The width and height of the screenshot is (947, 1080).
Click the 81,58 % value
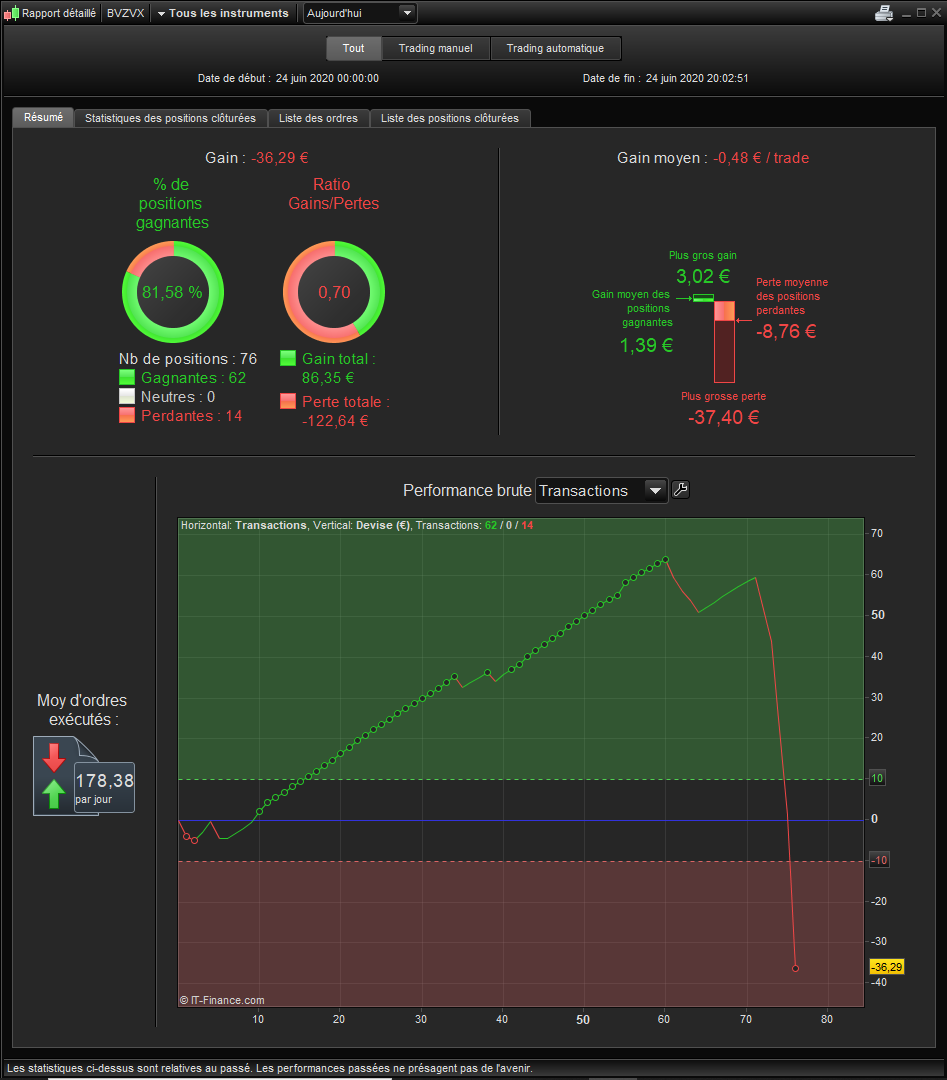click(x=172, y=292)
